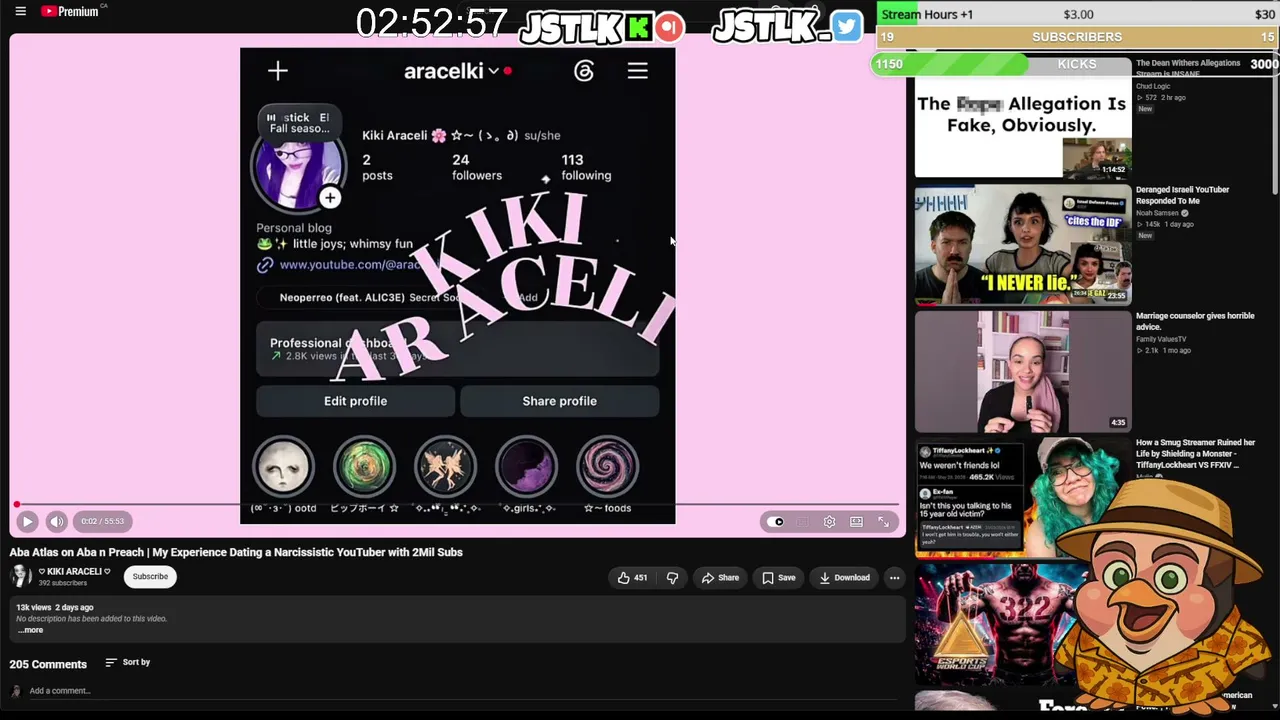
Task: Toggle subtitles in the player
Action: pyautogui.click(x=802, y=522)
